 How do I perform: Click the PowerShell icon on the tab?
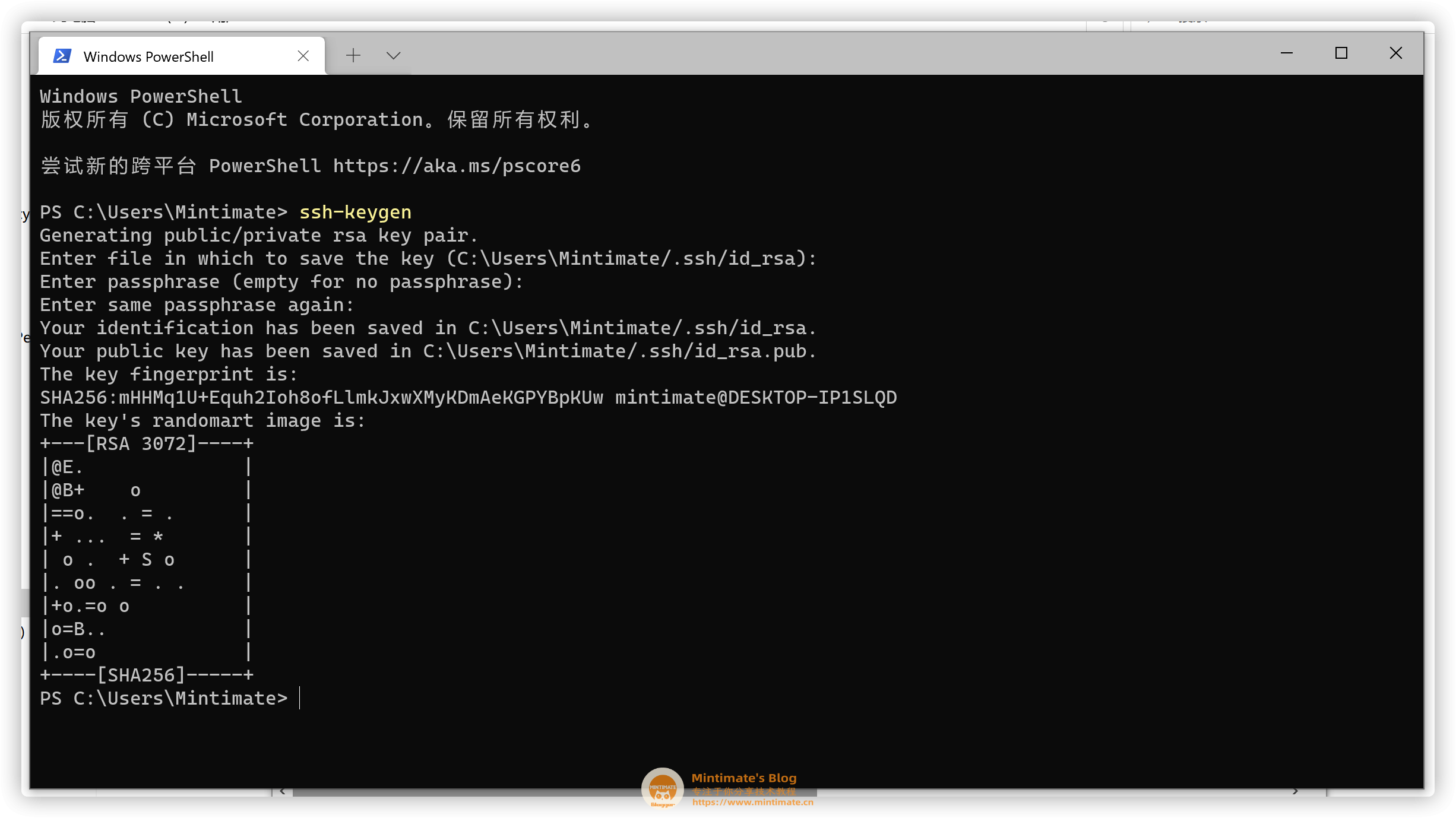click(x=62, y=56)
